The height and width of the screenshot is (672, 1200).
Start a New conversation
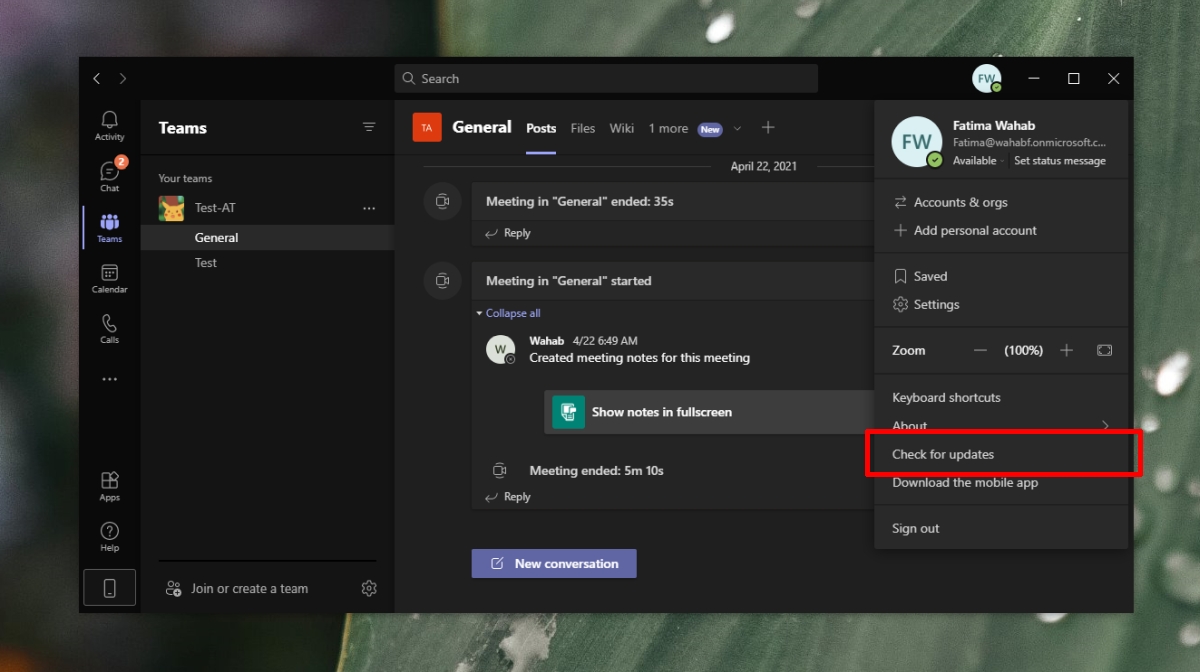coord(553,563)
